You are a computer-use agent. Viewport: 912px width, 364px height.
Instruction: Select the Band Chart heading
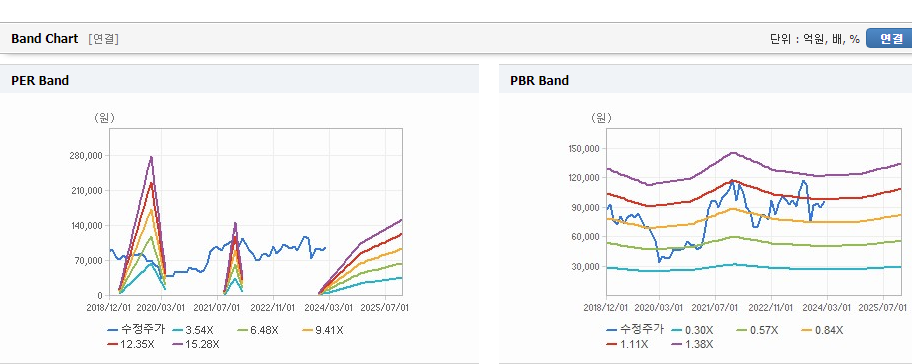coord(44,38)
